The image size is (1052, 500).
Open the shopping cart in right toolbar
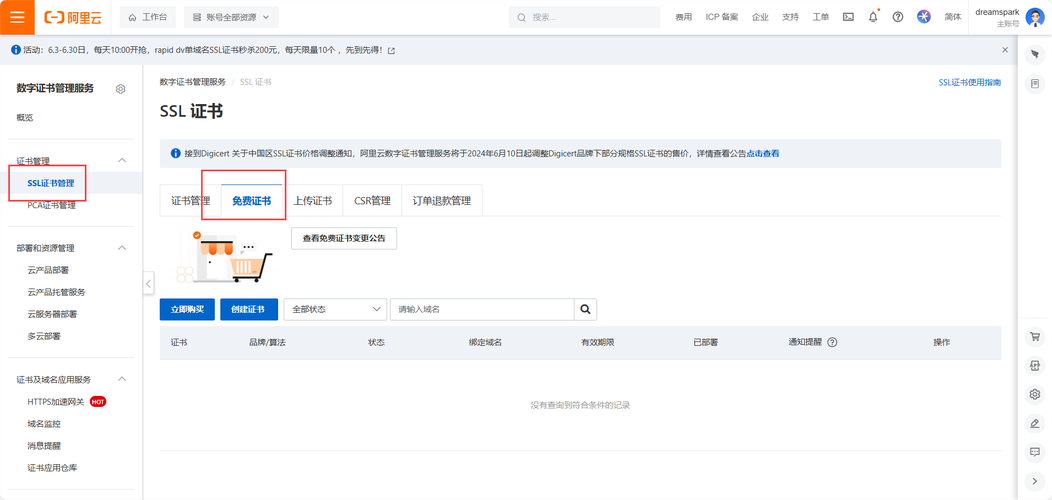point(1035,337)
